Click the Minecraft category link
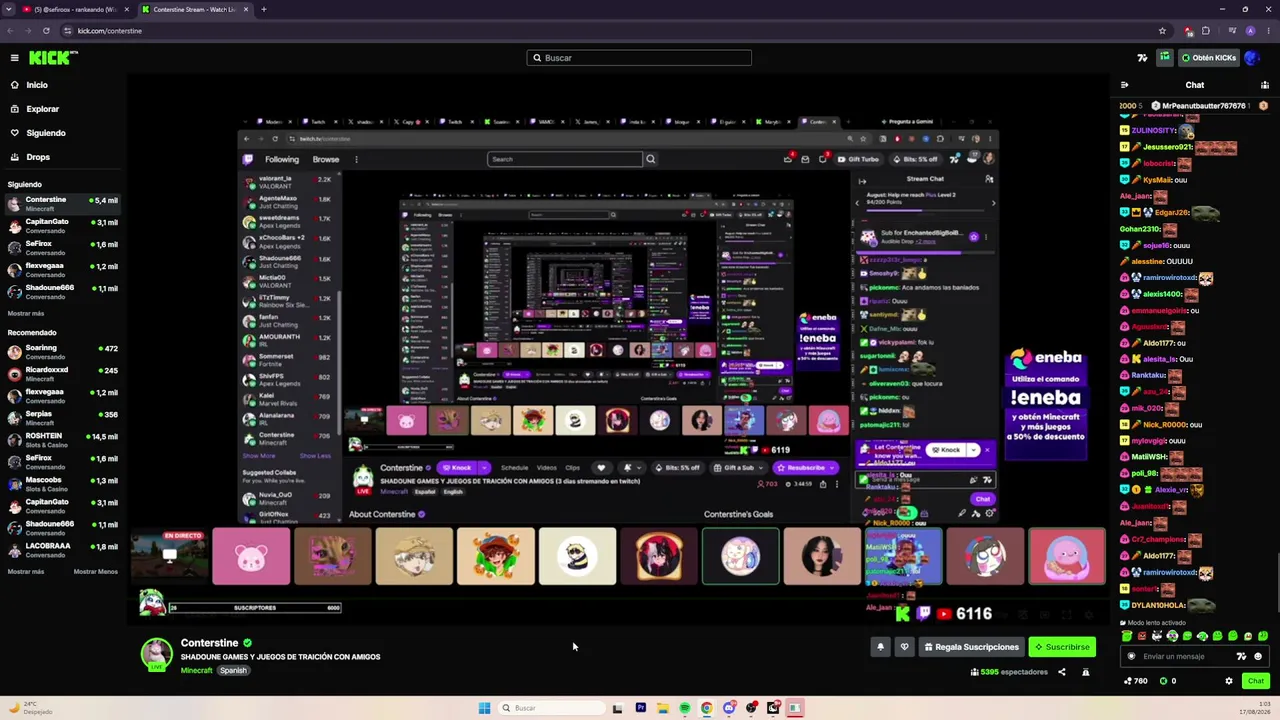Viewport: 1280px width, 720px height. tap(196, 670)
